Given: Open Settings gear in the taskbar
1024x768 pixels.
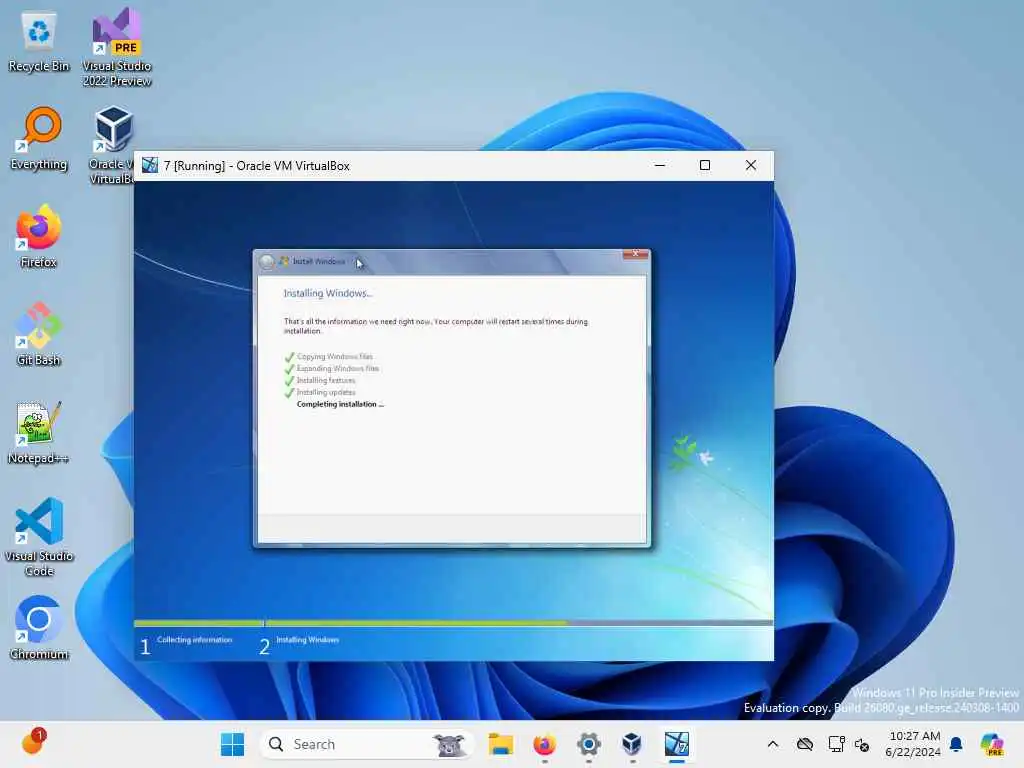Looking at the screenshot, I should (x=588, y=744).
